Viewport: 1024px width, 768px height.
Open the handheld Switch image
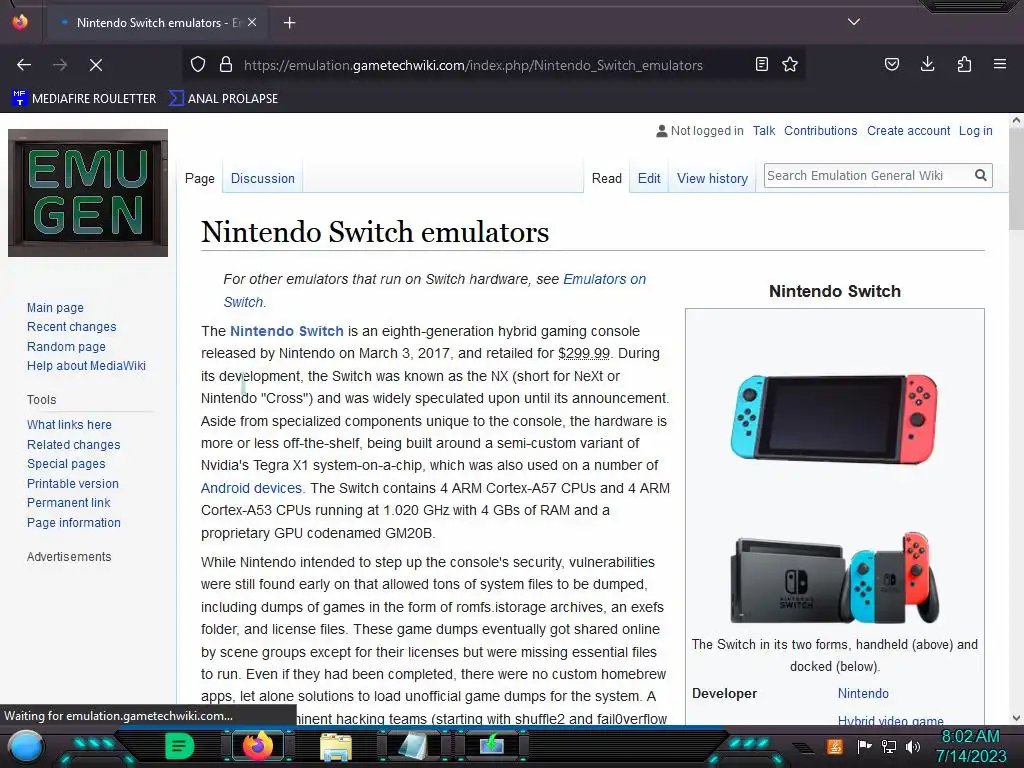point(834,418)
